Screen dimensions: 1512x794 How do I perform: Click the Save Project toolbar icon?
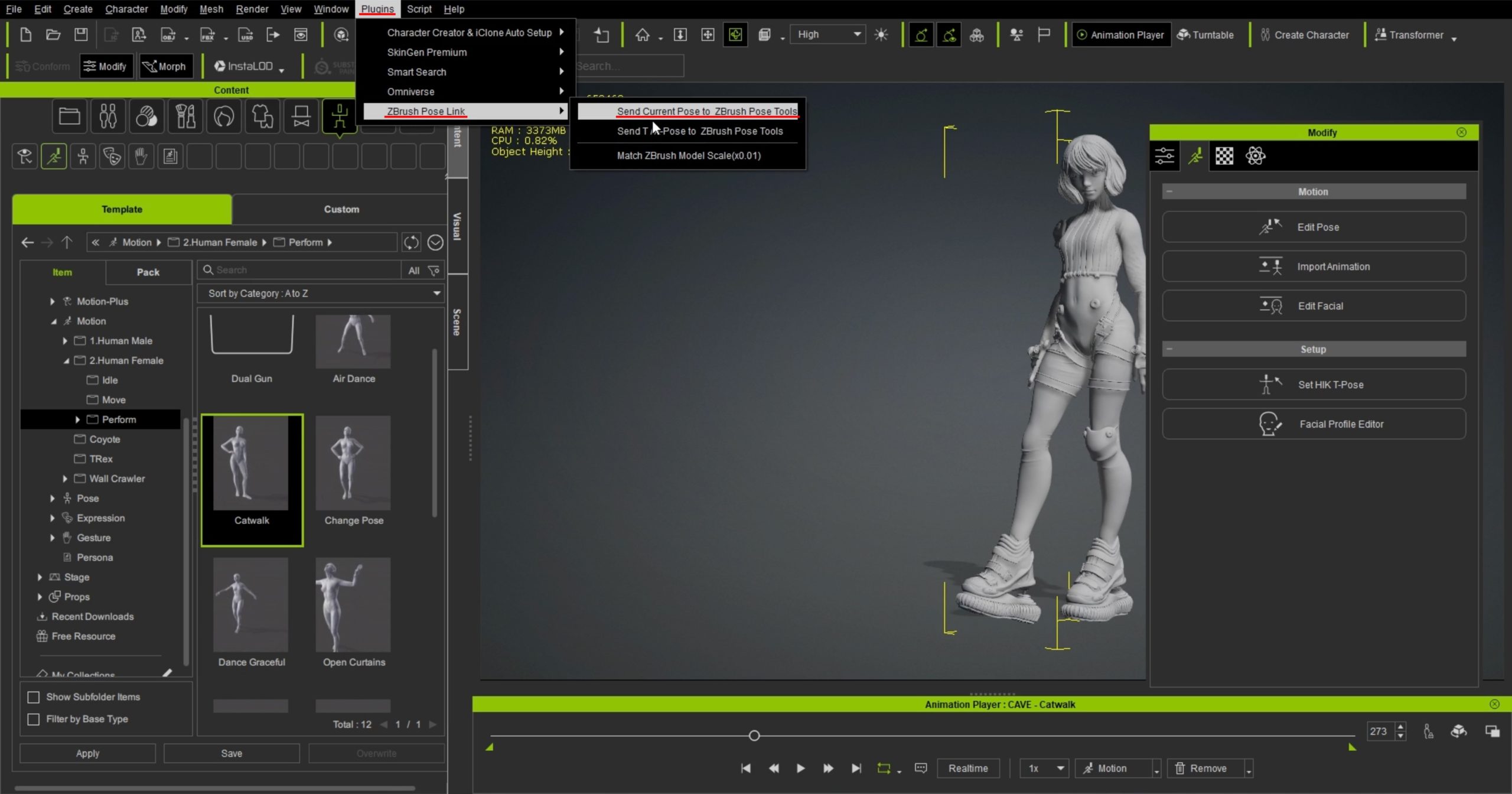coord(81,35)
